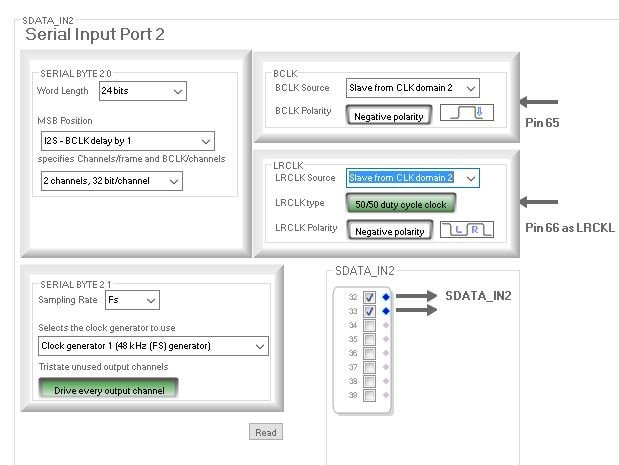Check channel 36 checkbox

(369, 353)
